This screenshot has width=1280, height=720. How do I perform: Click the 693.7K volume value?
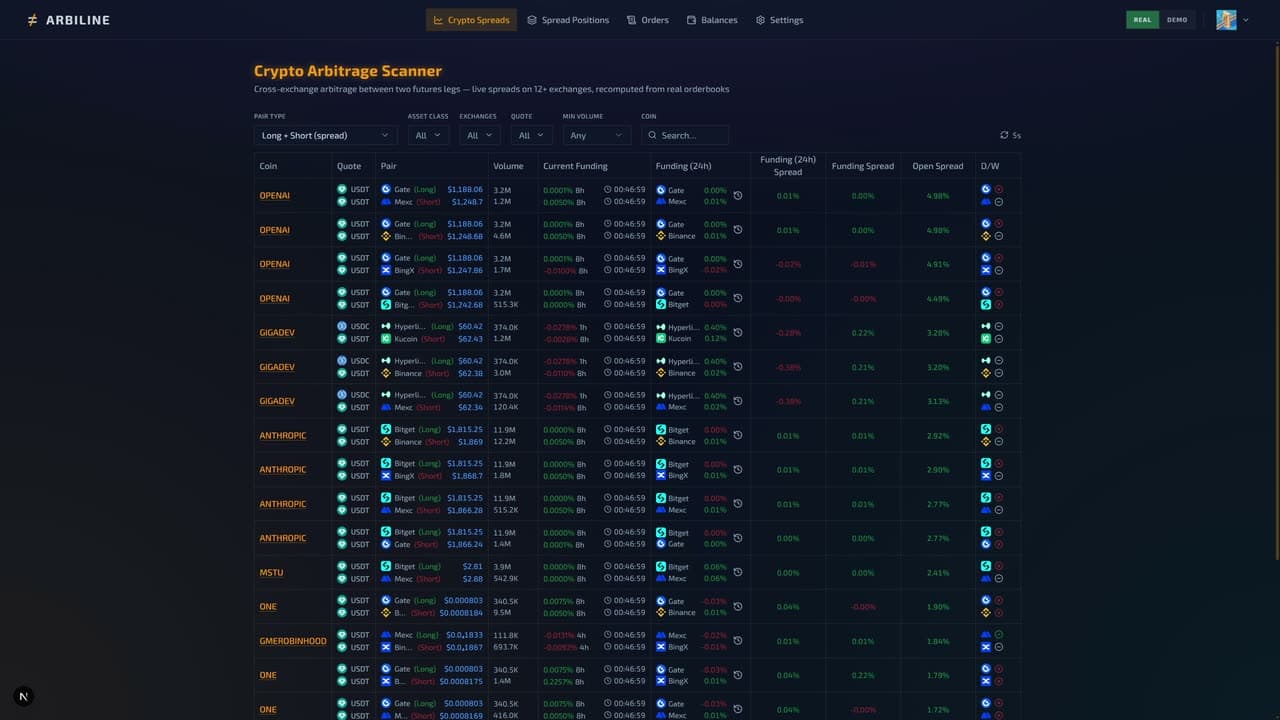pos(506,648)
